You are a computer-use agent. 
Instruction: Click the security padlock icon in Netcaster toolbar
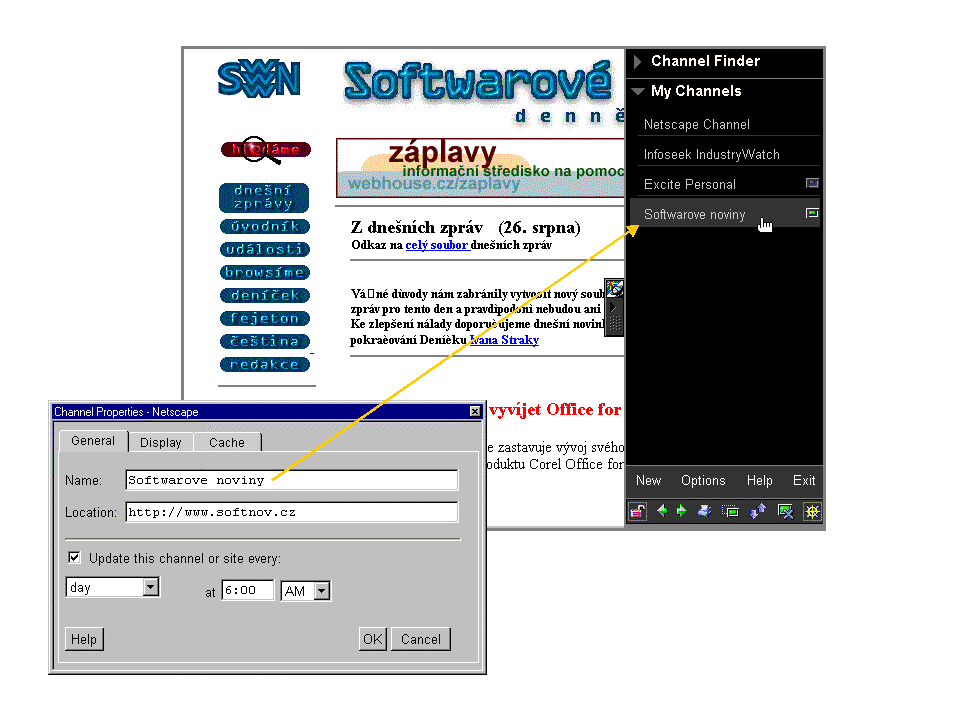pyautogui.click(x=637, y=511)
